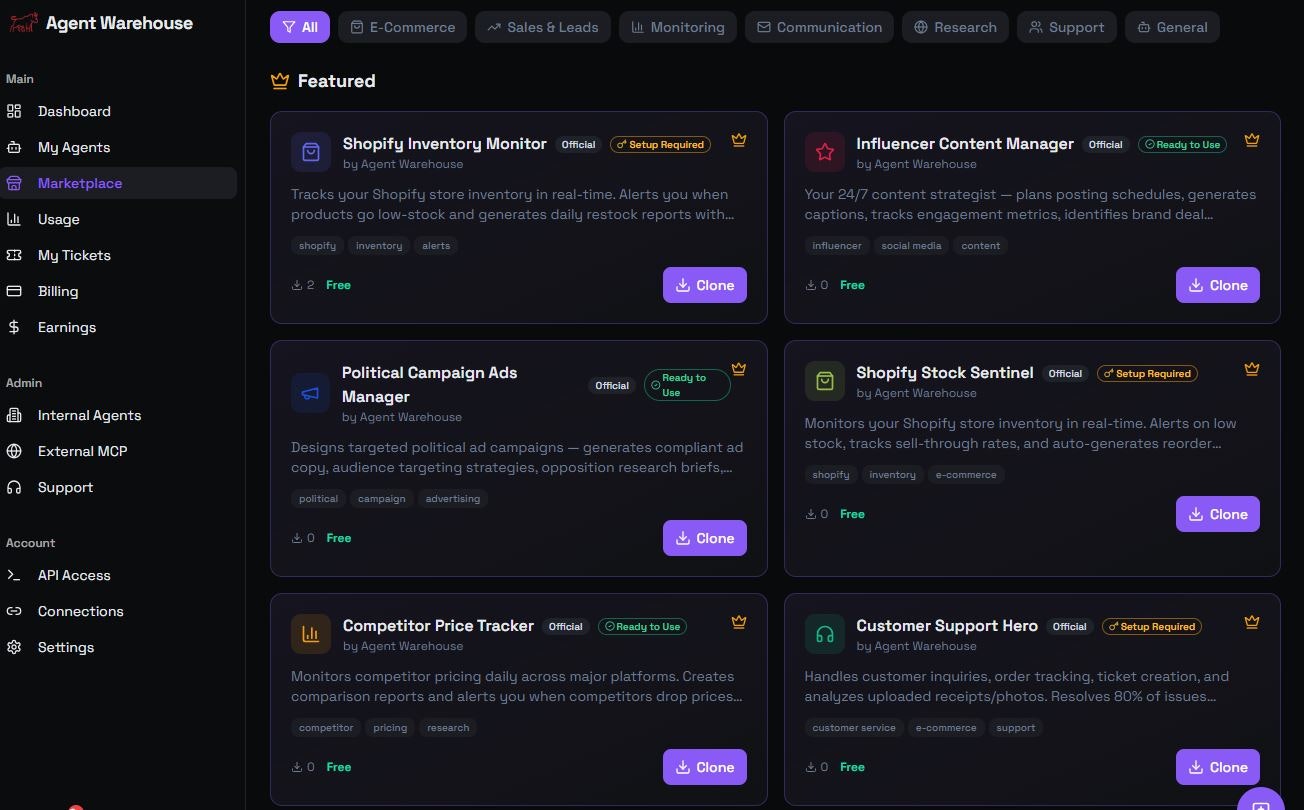Click the My Tickets ticket icon

[x=14, y=255]
